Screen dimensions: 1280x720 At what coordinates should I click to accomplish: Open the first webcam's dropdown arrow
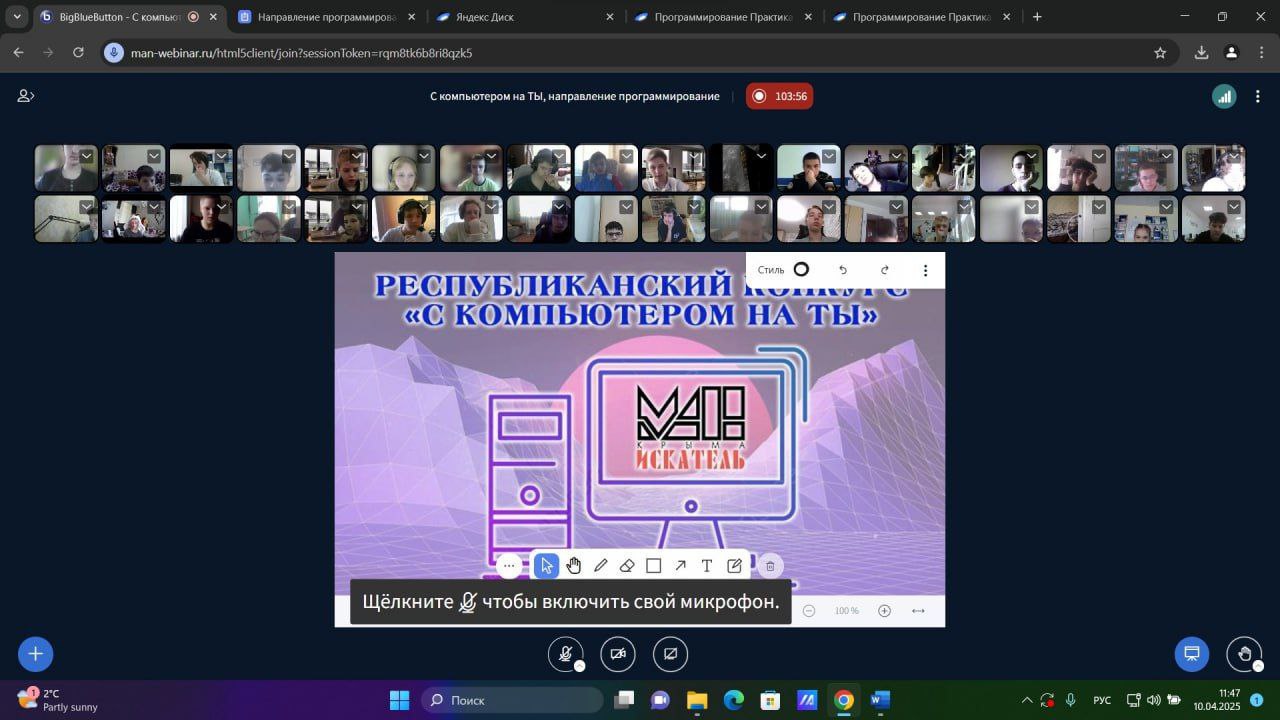point(87,156)
